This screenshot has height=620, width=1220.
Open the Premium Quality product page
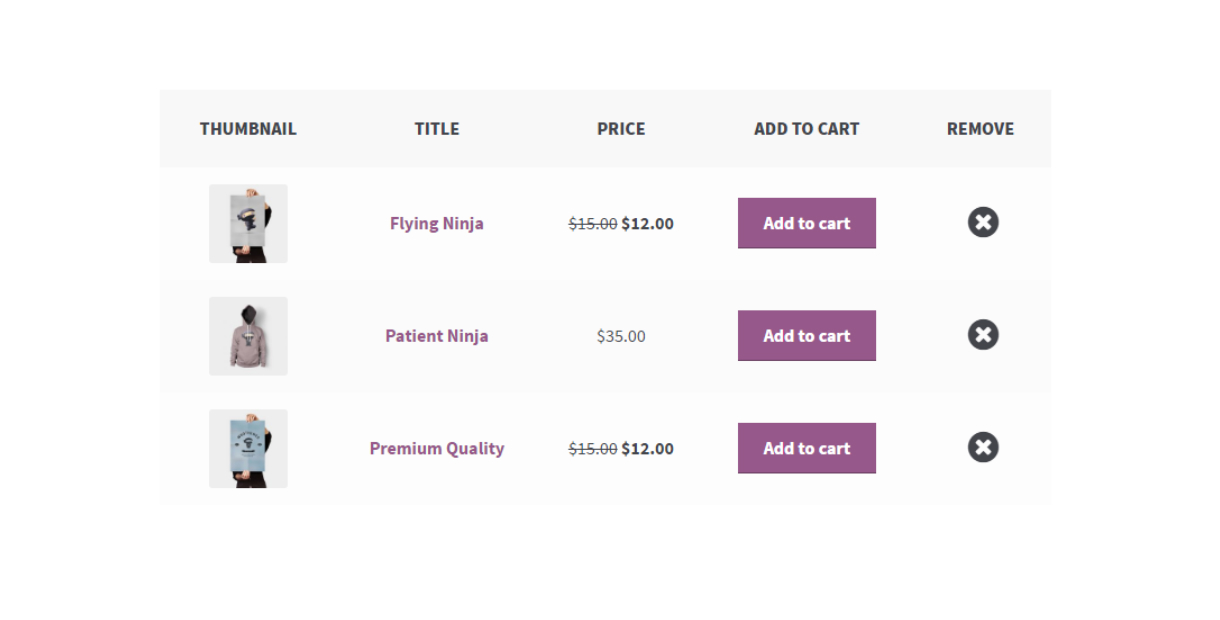pyautogui.click(x=436, y=448)
